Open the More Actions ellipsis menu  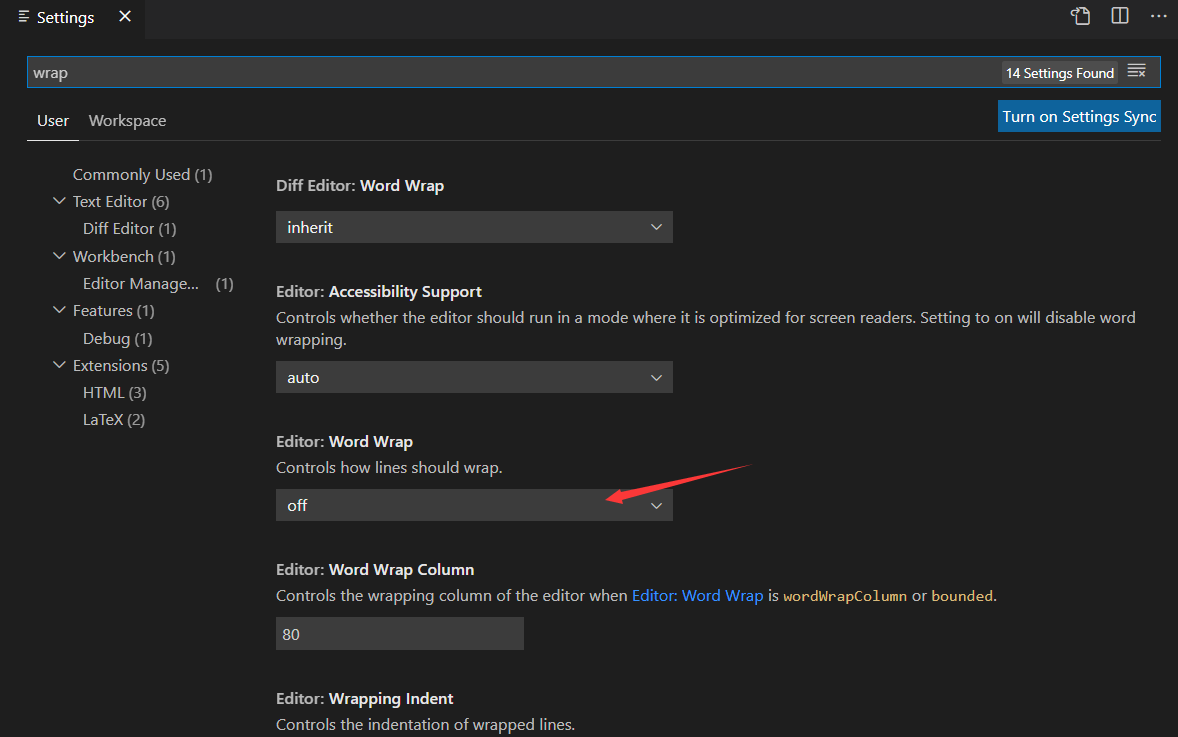pos(1158,16)
